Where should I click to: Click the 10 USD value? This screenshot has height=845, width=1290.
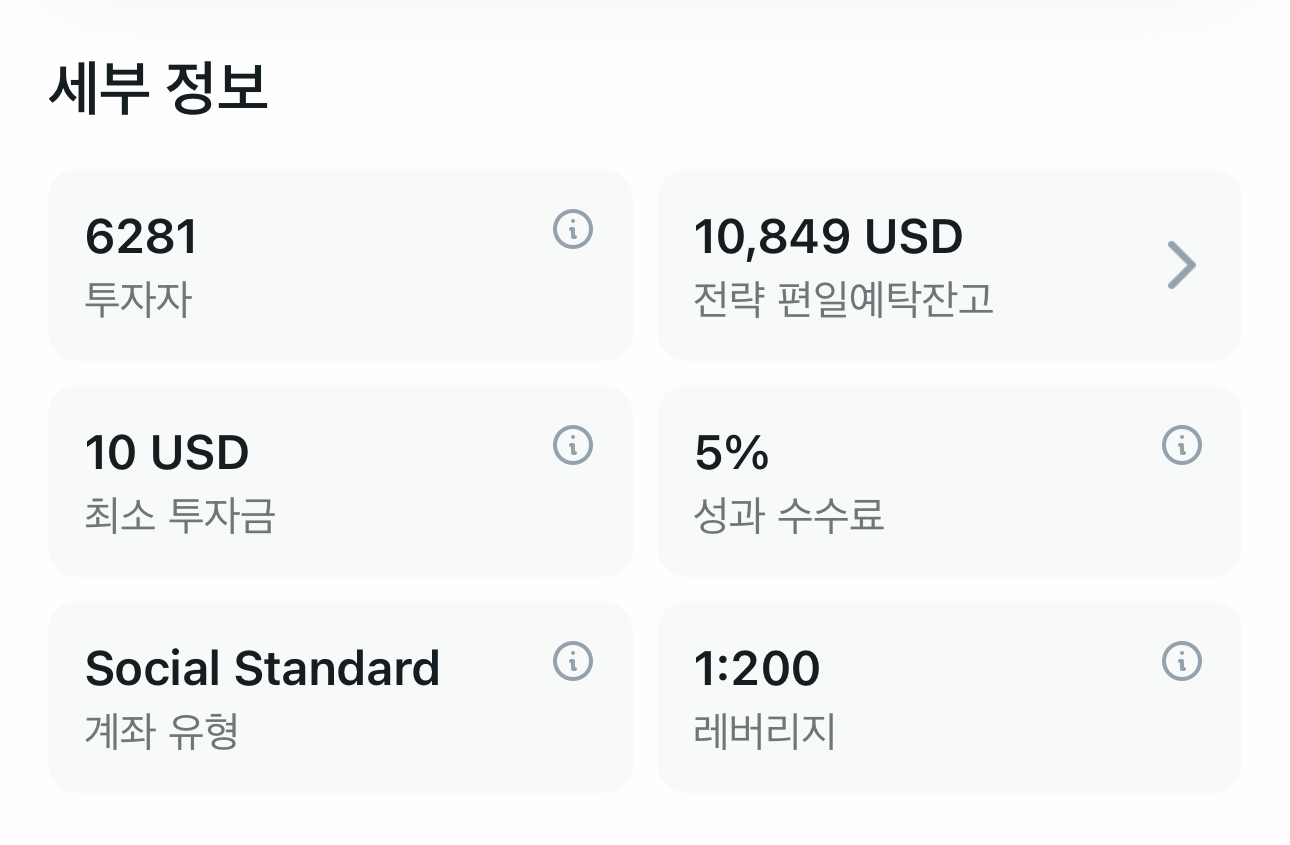coord(167,453)
